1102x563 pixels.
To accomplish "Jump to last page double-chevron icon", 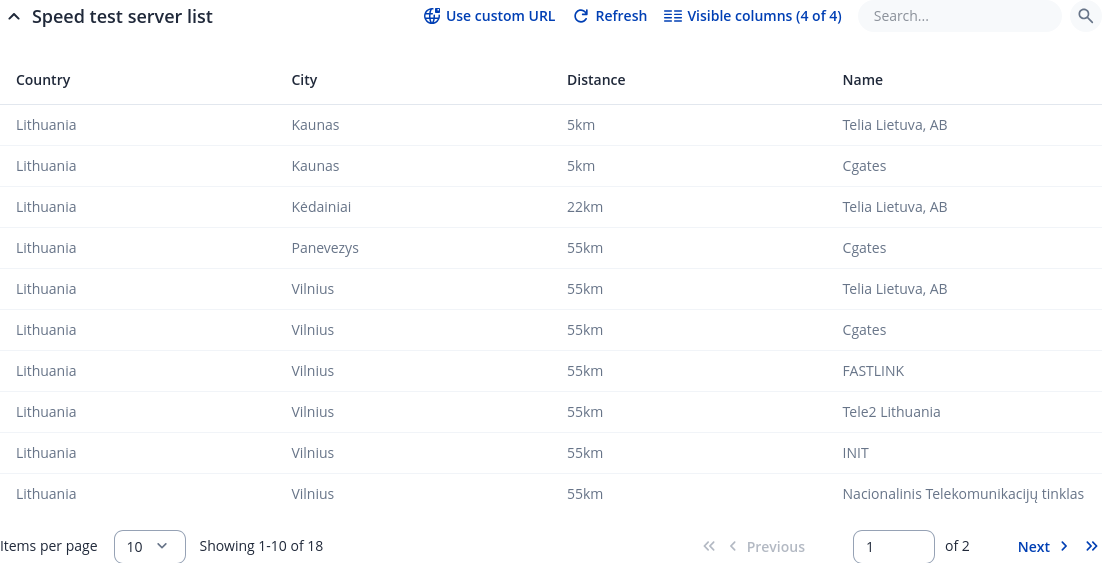I will click(x=1091, y=546).
